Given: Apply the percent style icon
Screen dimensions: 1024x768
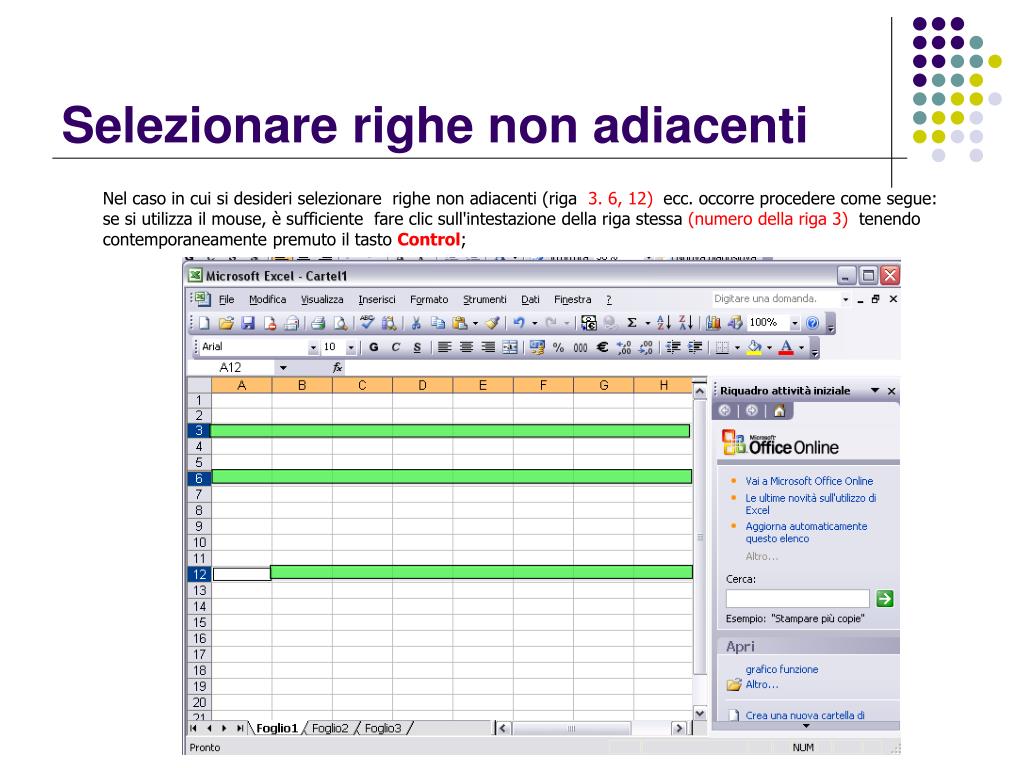Looking at the screenshot, I should tap(558, 347).
